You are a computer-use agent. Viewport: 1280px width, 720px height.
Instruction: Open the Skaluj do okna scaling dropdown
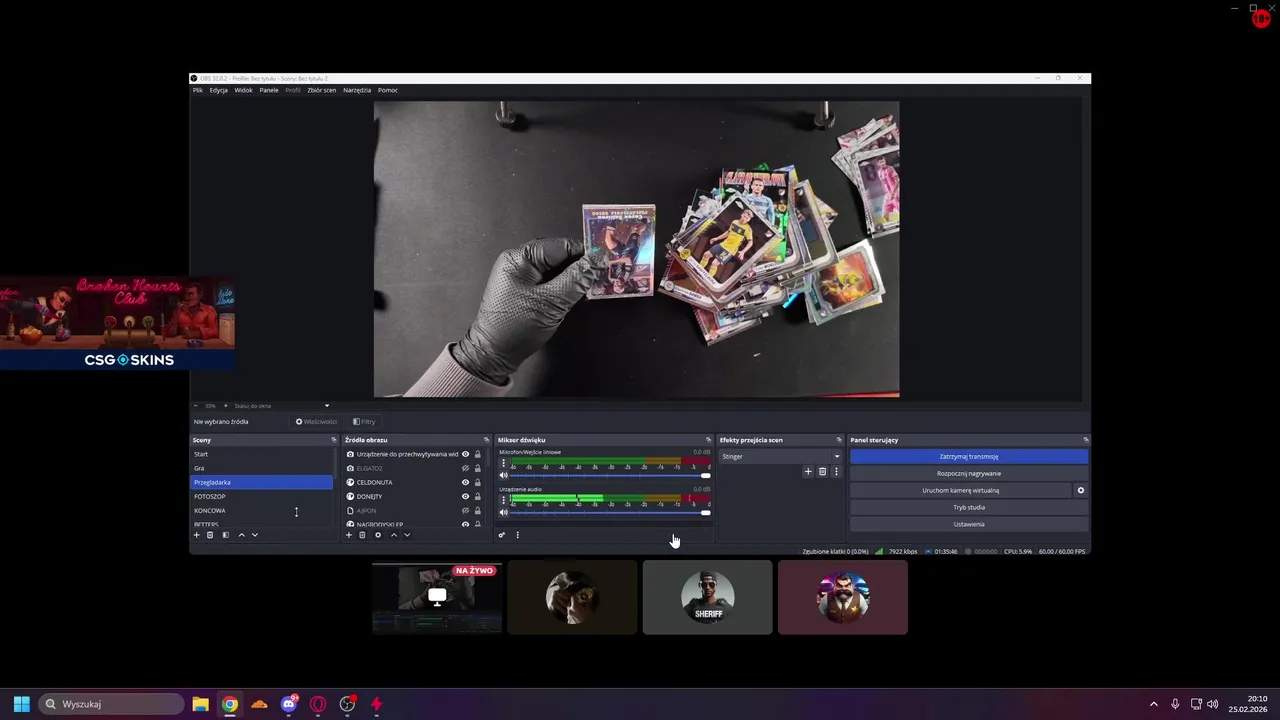282,406
